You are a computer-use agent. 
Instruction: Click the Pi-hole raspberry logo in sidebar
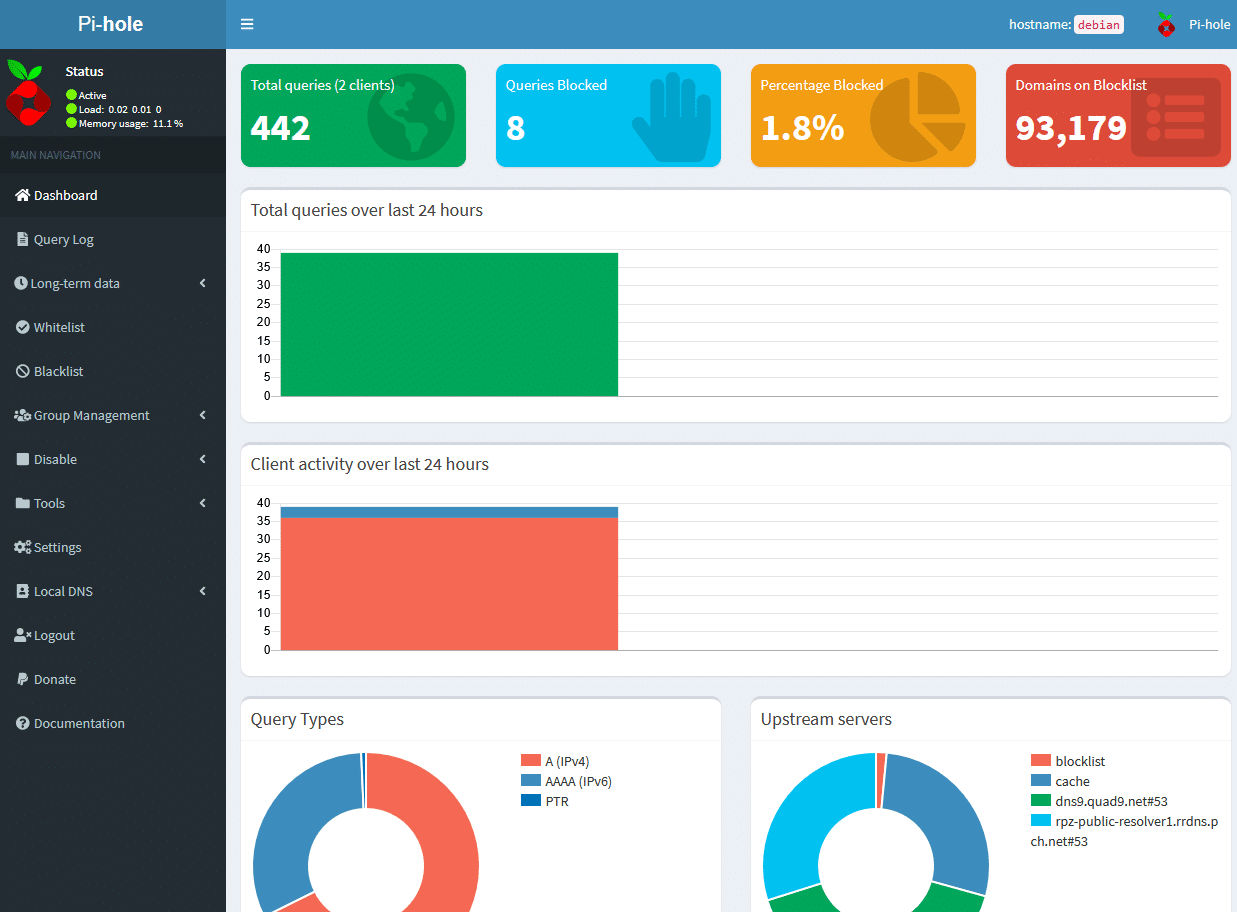[26, 92]
